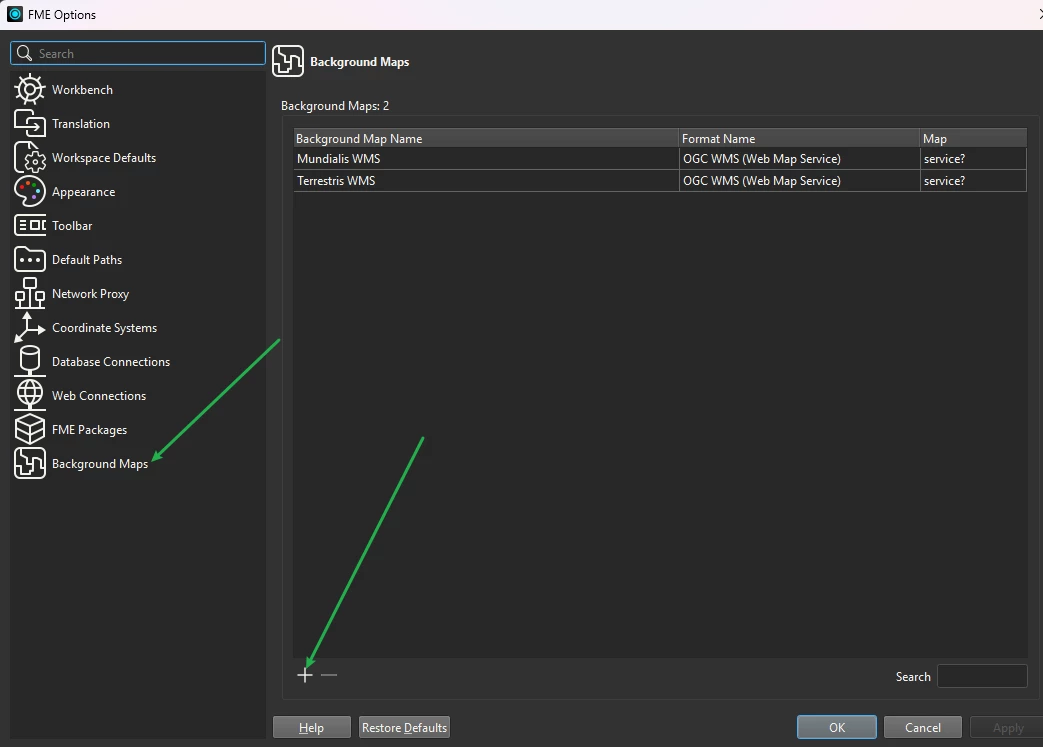The height and width of the screenshot is (747, 1043).
Task: Click the FME Options title bar logo
Action: (x=15, y=14)
